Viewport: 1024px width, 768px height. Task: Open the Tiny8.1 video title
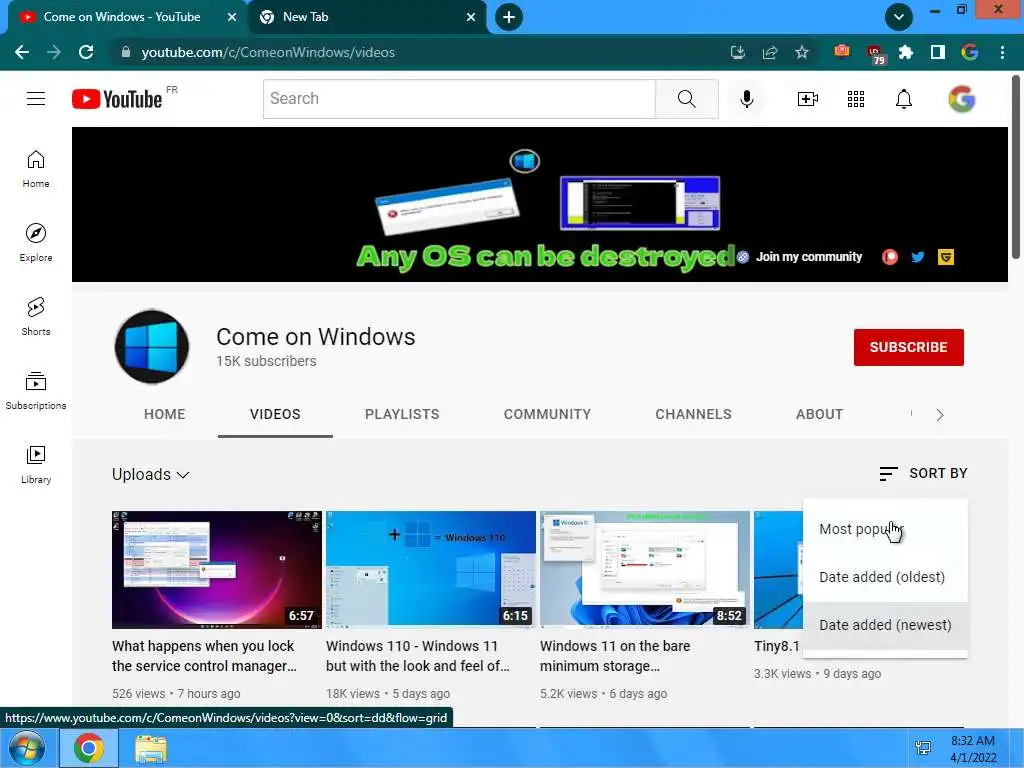point(776,646)
